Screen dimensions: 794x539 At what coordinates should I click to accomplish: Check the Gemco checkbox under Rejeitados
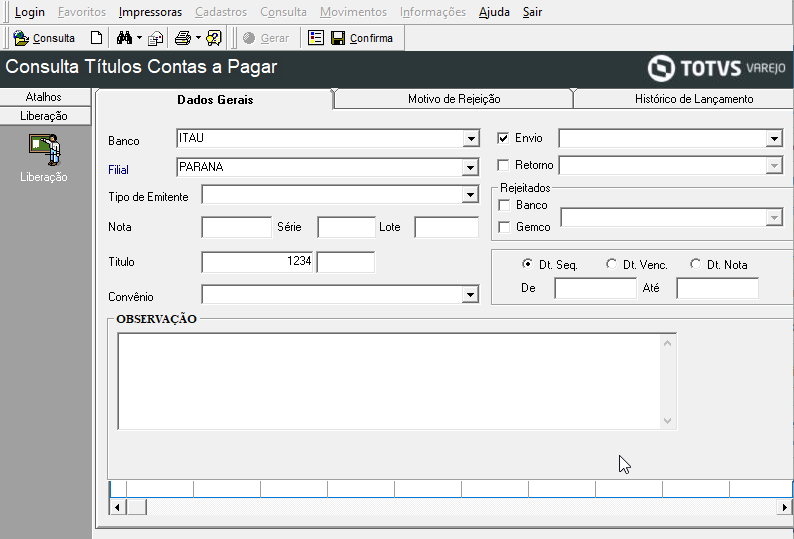[504, 227]
